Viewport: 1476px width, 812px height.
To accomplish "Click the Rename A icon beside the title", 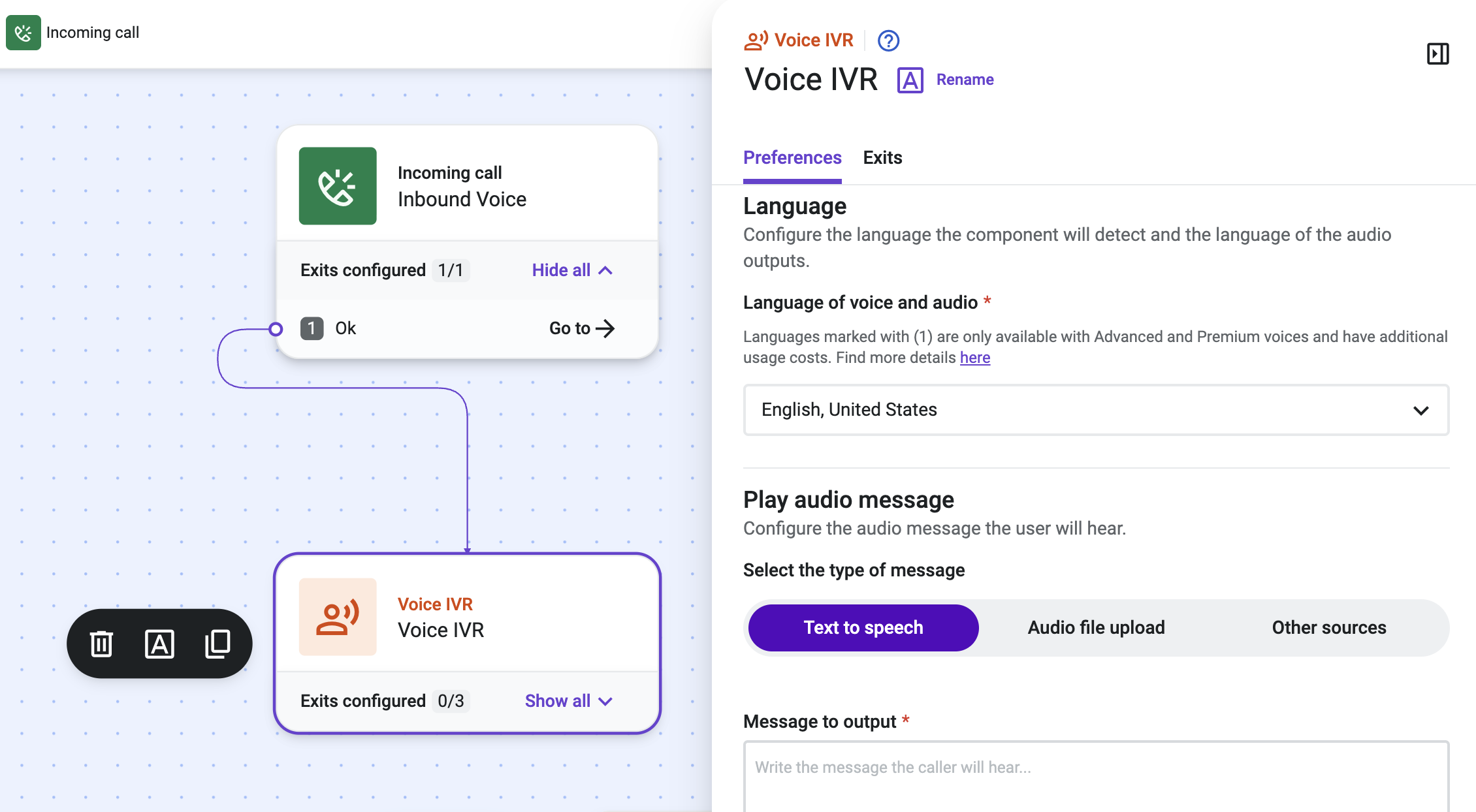I will [x=910, y=80].
